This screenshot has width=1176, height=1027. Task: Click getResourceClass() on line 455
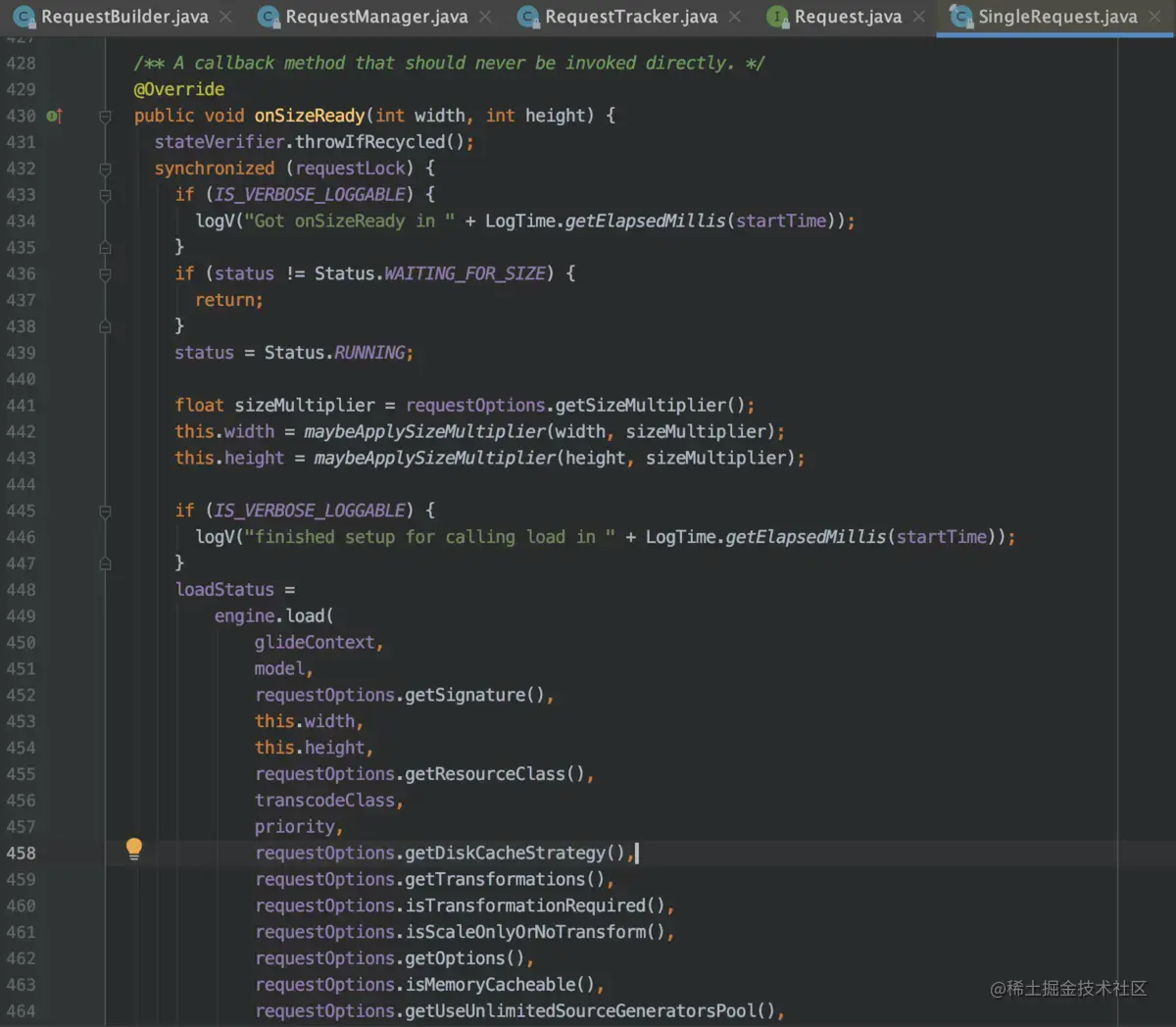[x=495, y=774]
